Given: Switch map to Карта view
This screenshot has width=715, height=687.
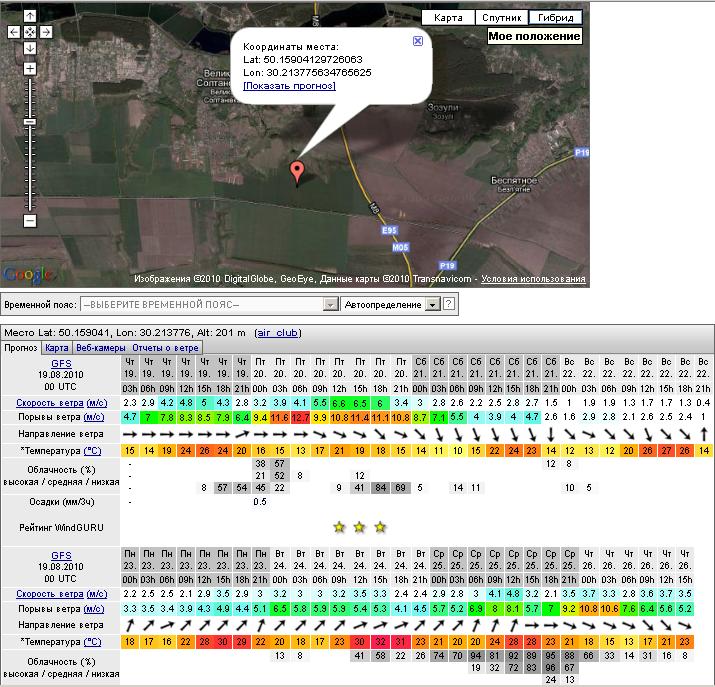Looking at the screenshot, I should coord(448,18).
